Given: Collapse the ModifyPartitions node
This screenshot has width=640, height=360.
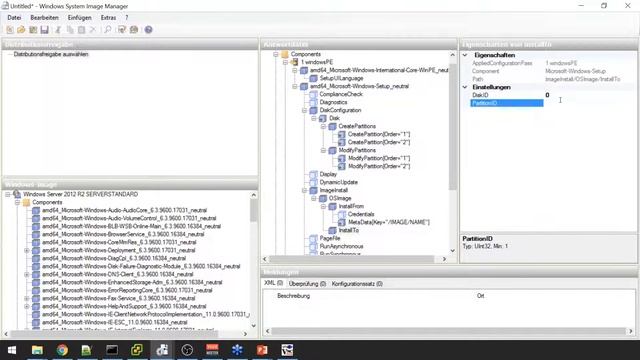Looking at the screenshot, I should click(323, 150).
